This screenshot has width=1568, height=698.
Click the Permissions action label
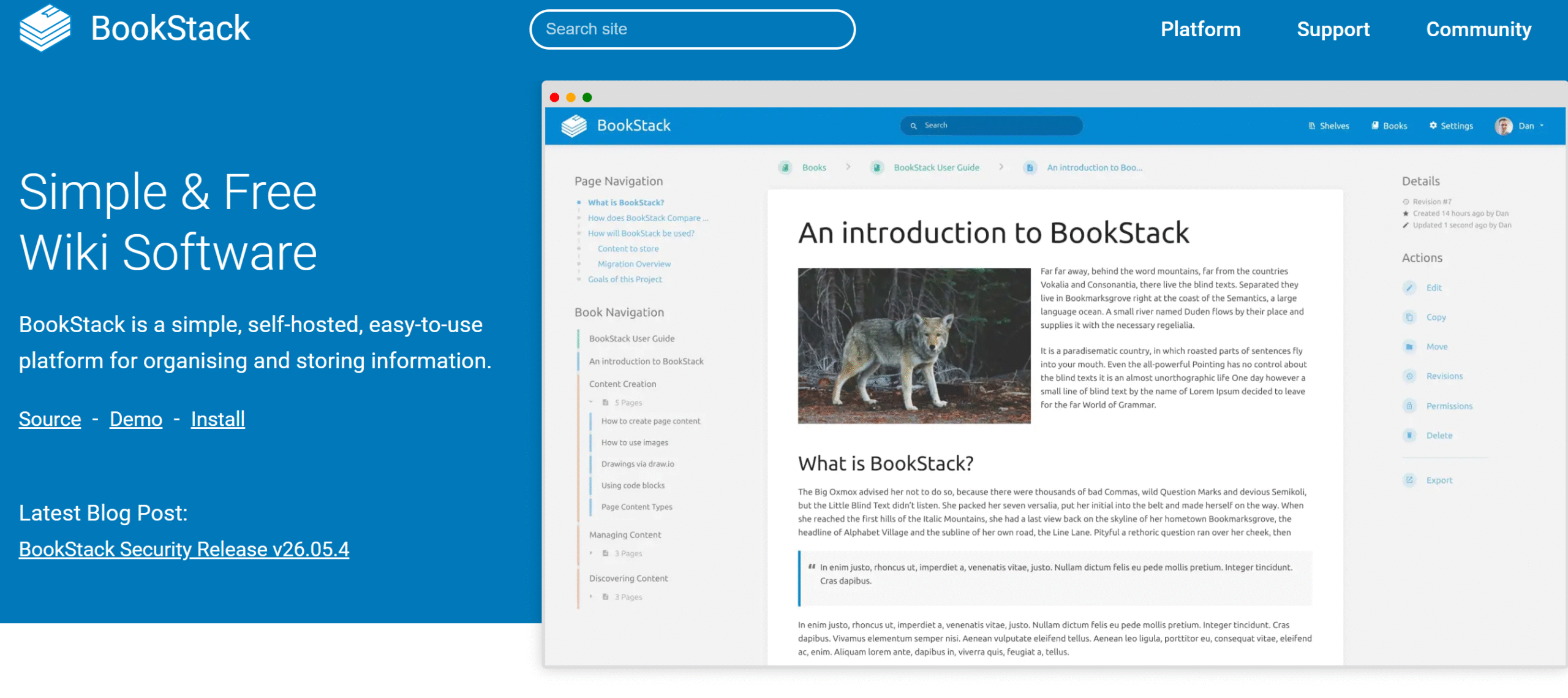pos(1449,406)
